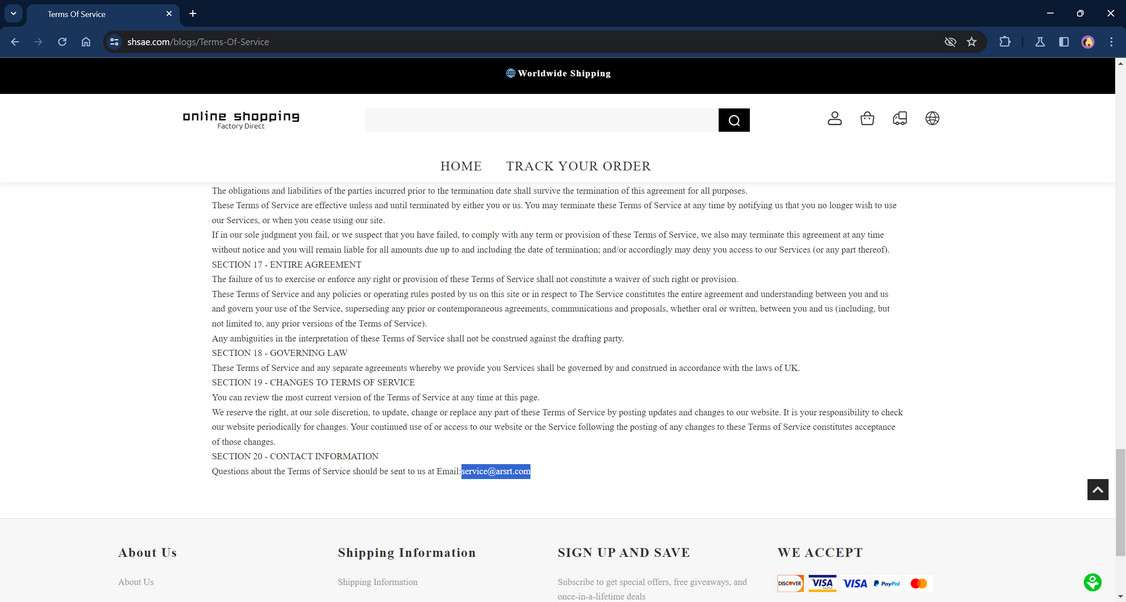Open the shopping cart bag icon
1126x602 pixels.
(867, 119)
